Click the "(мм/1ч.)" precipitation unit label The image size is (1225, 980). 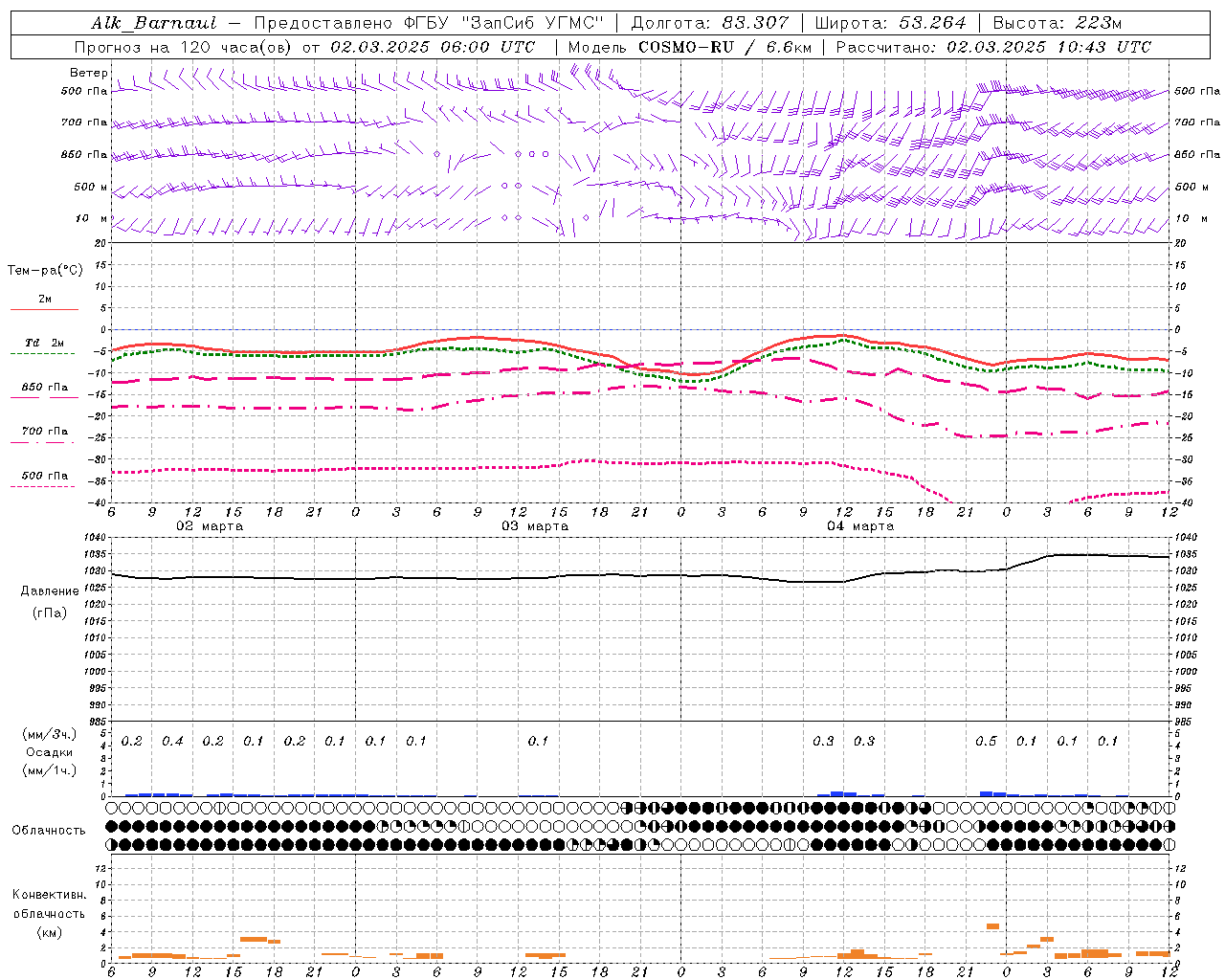click(x=50, y=770)
